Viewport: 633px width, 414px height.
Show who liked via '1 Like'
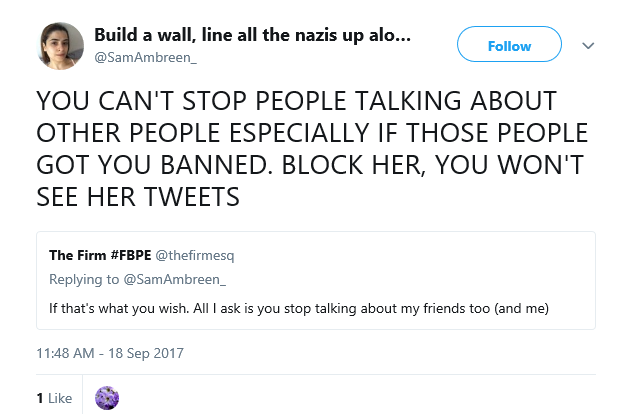pyautogui.click(x=54, y=398)
